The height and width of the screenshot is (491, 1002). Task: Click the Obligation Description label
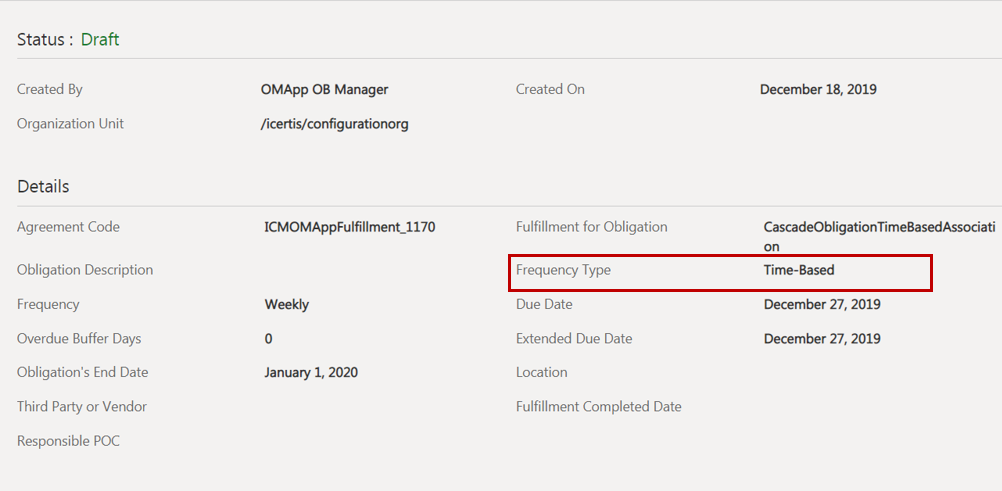[x=85, y=270]
